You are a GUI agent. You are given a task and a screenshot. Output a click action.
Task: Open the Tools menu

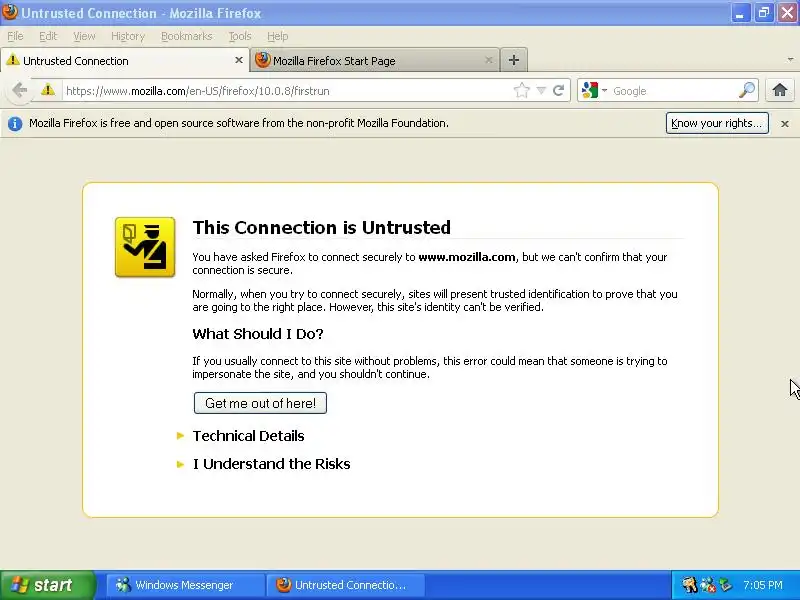click(240, 36)
